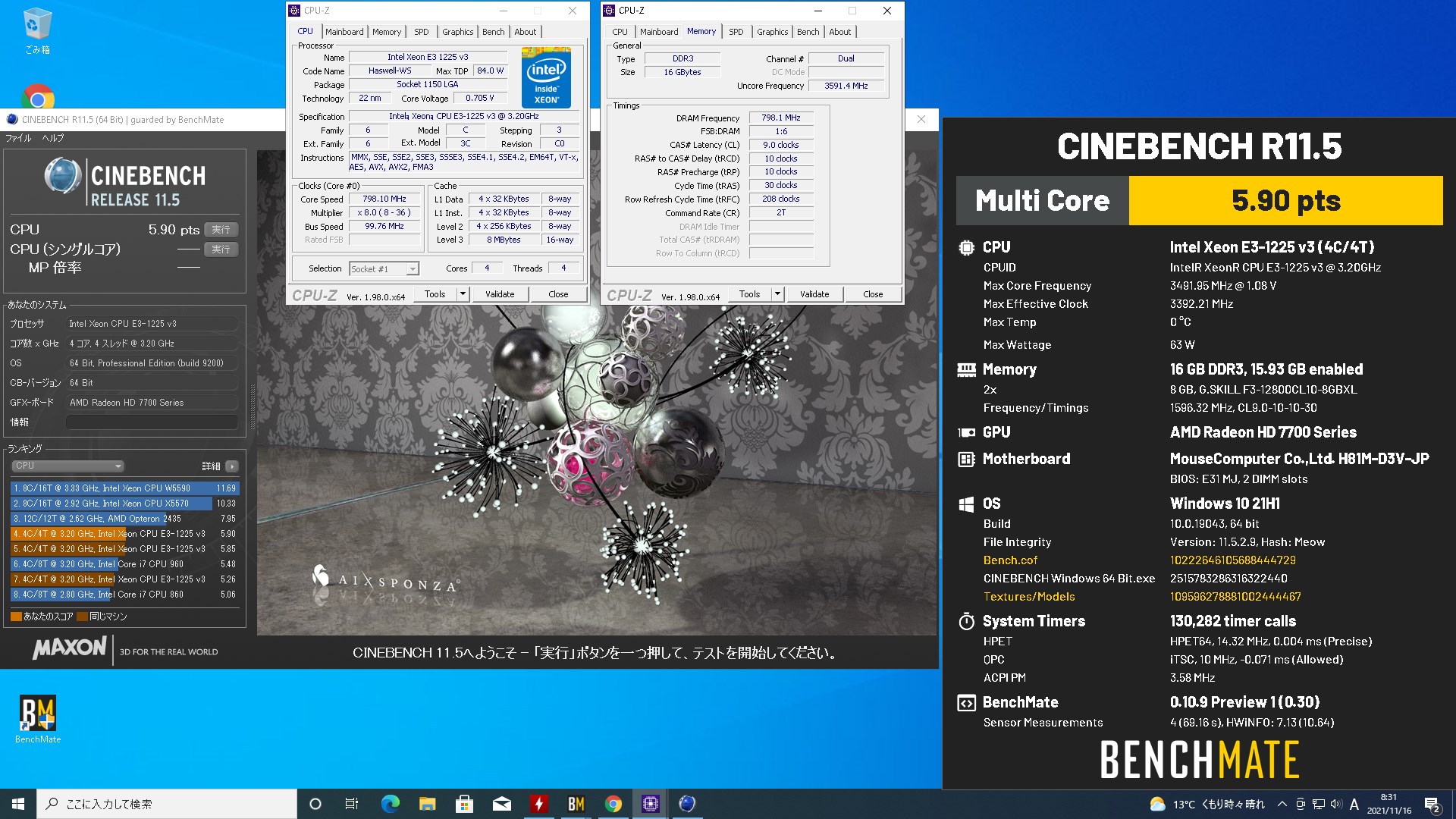
Task: Switch to CPU-Z via its taskbar icon
Action: [x=650, y=804]
